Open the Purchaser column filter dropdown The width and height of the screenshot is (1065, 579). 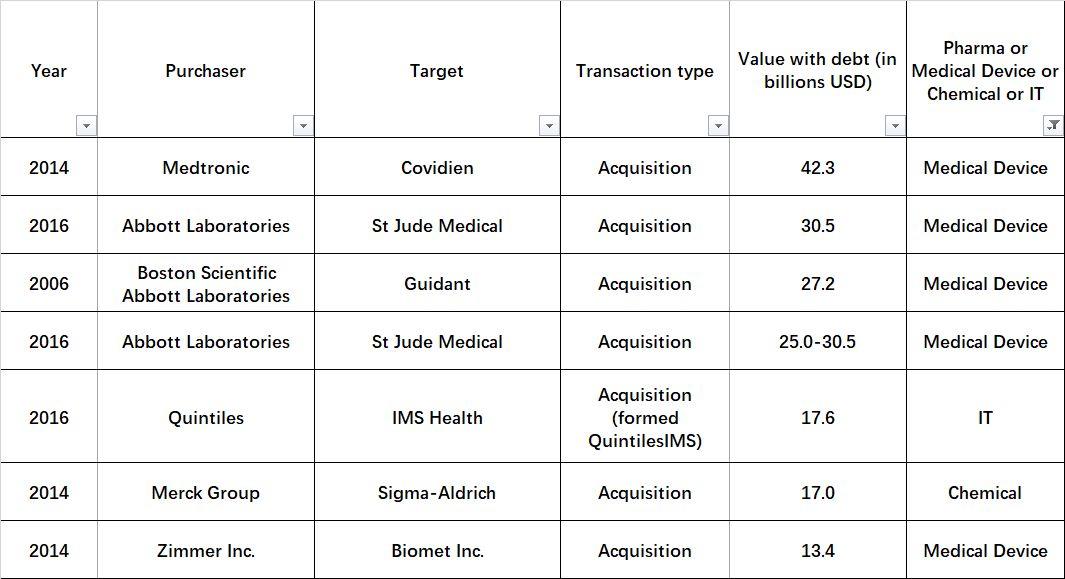[x=303, y=126]
